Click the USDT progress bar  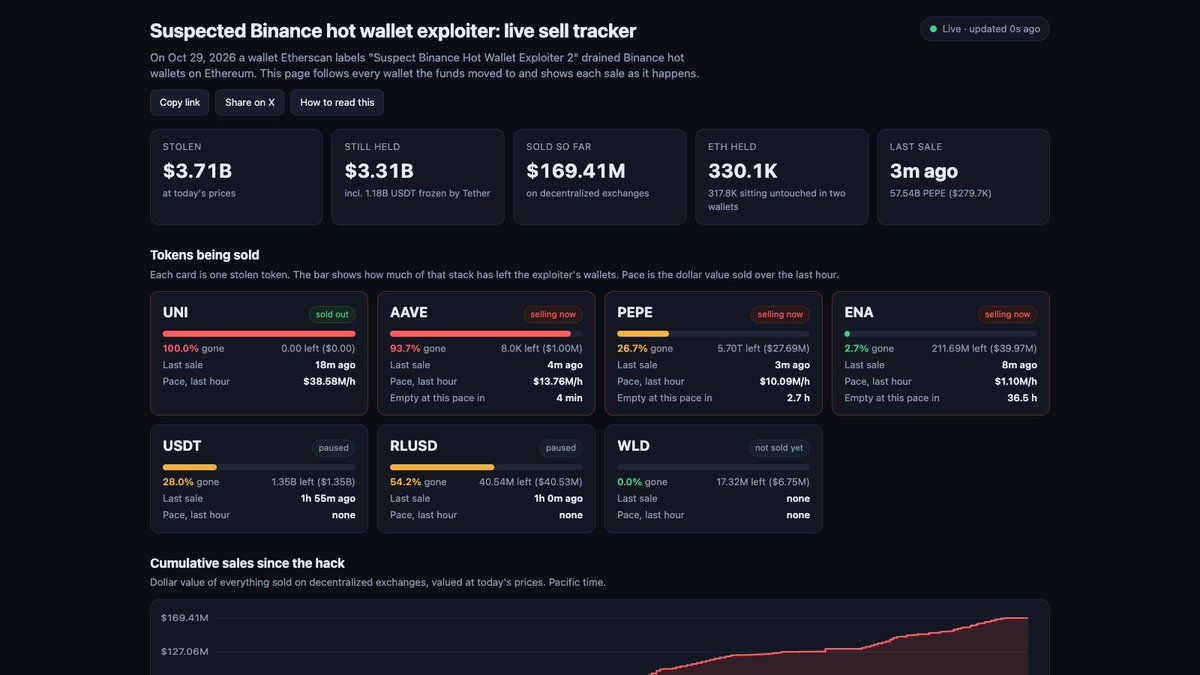259,467
